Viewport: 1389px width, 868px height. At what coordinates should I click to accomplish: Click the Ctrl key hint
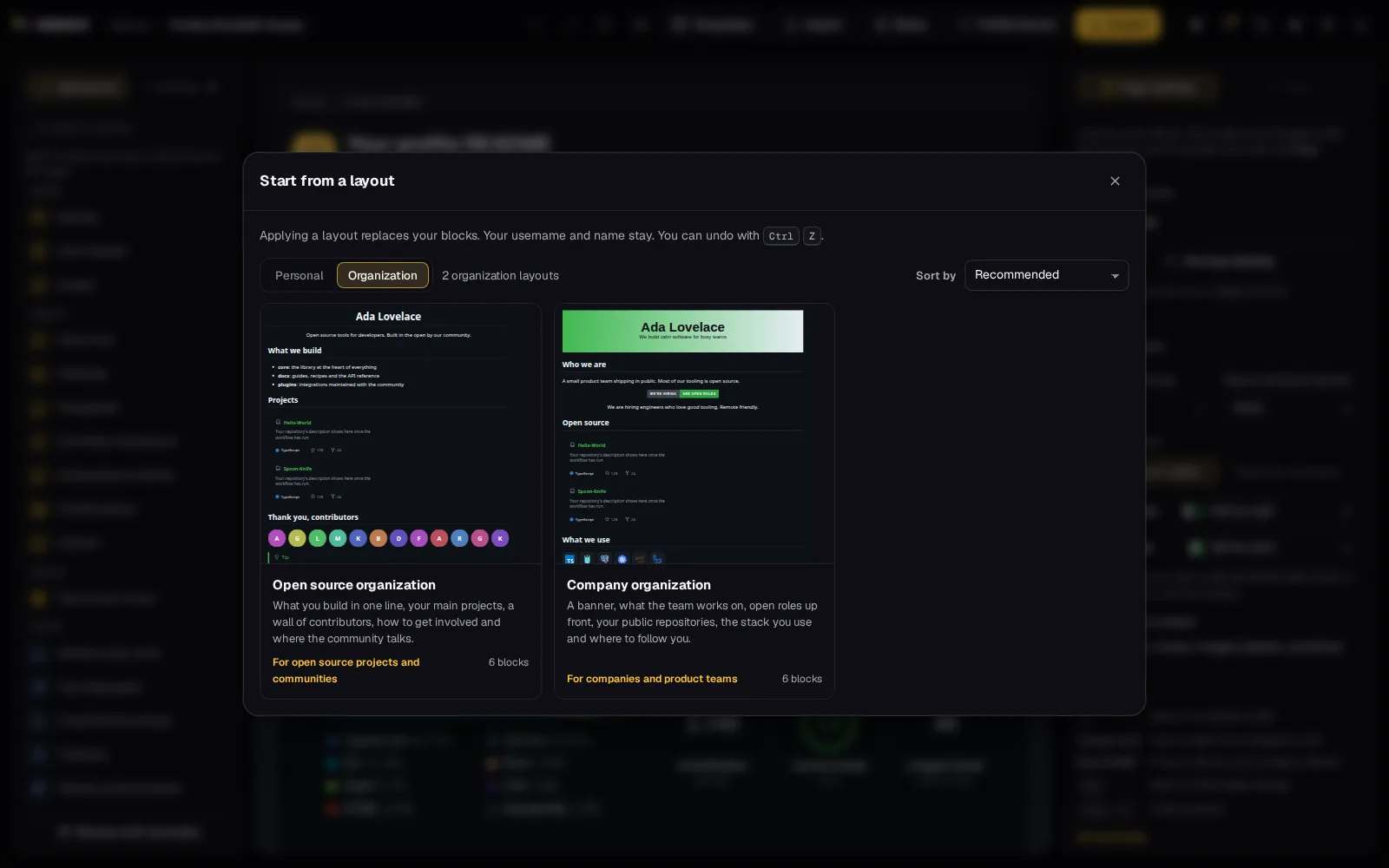780,236
